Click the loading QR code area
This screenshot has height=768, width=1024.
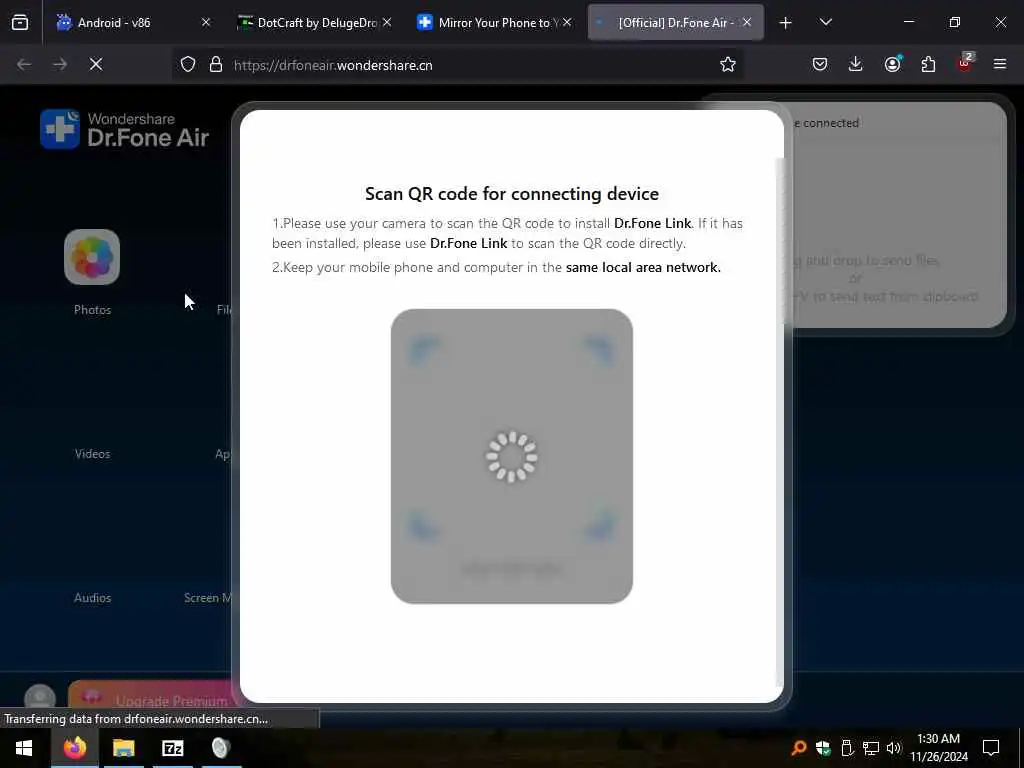click(511, 456)
